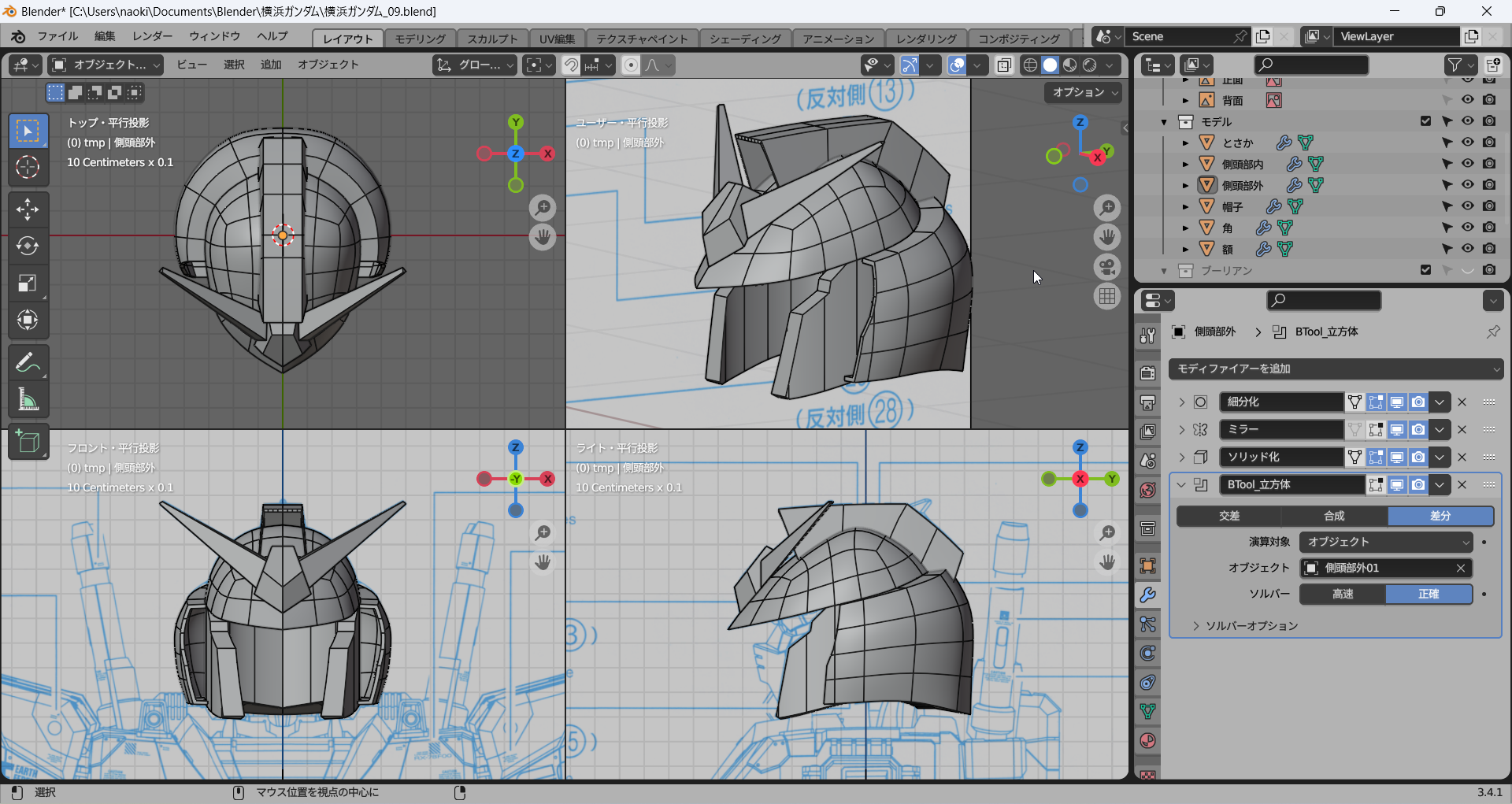Viewport: 1512px width, 804px height.
Task: Set boolean operation to 合成
Action: coord(1334,516)
